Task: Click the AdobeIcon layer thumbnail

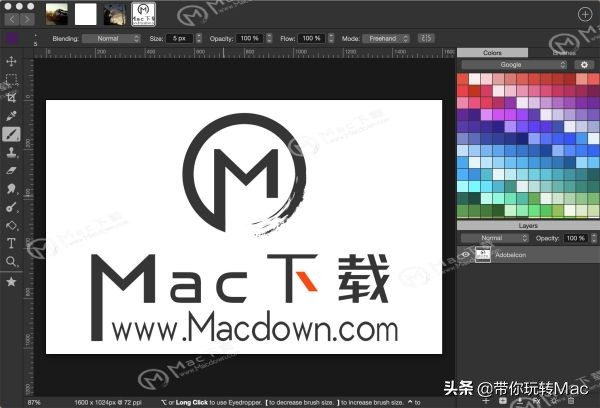Action: tap(483, 255)
